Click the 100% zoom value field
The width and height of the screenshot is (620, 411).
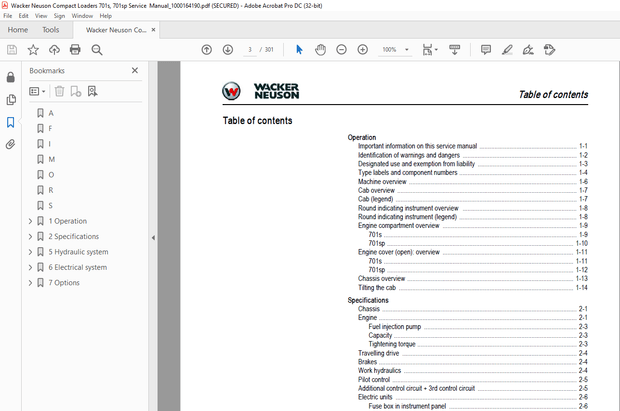[389, 50]
